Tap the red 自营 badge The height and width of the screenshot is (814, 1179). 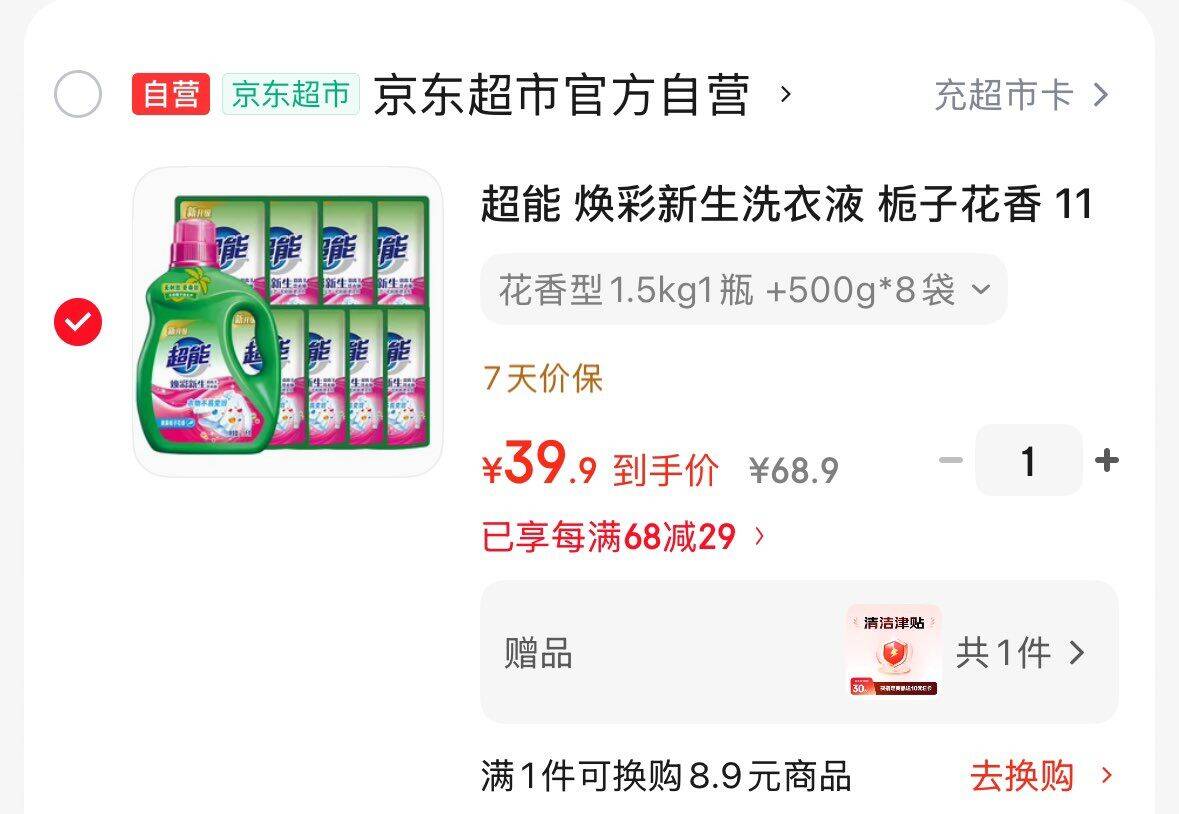[x=171, y=95]
